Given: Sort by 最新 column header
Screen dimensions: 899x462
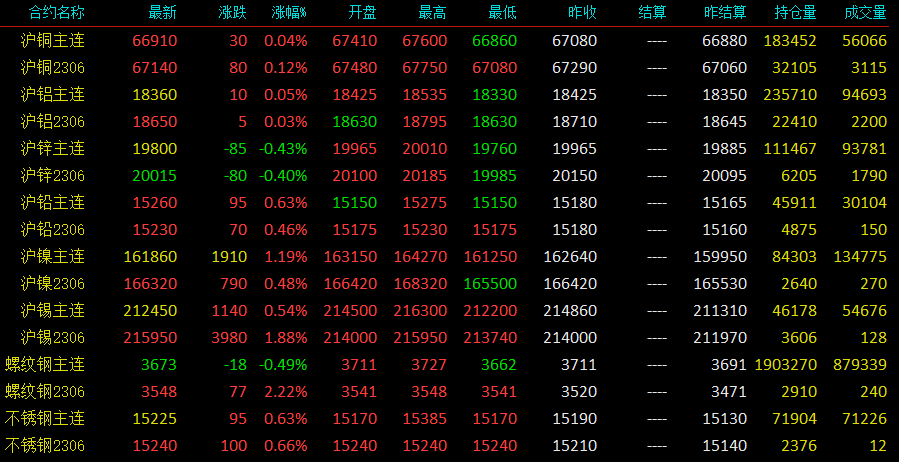Looking at the screenshot, I should [x=163, y=13].
